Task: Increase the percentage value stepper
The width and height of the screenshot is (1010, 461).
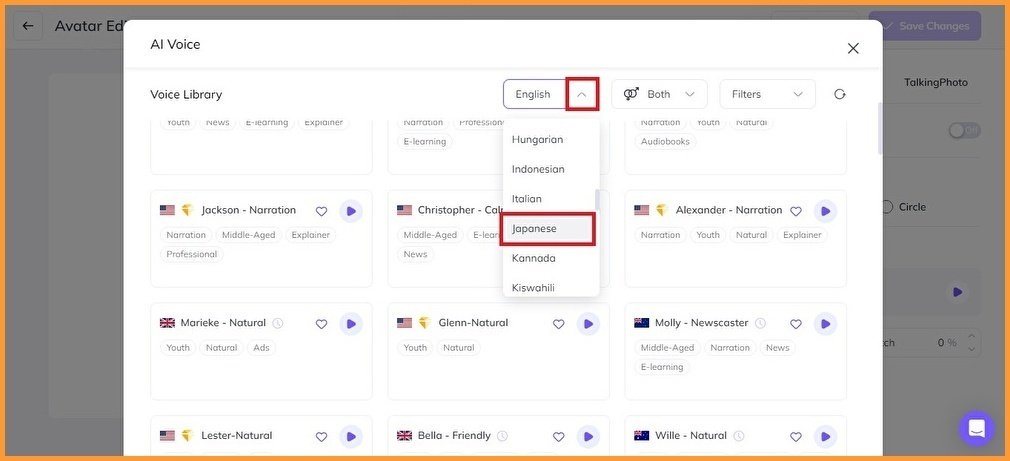Action: pos(972,336)
